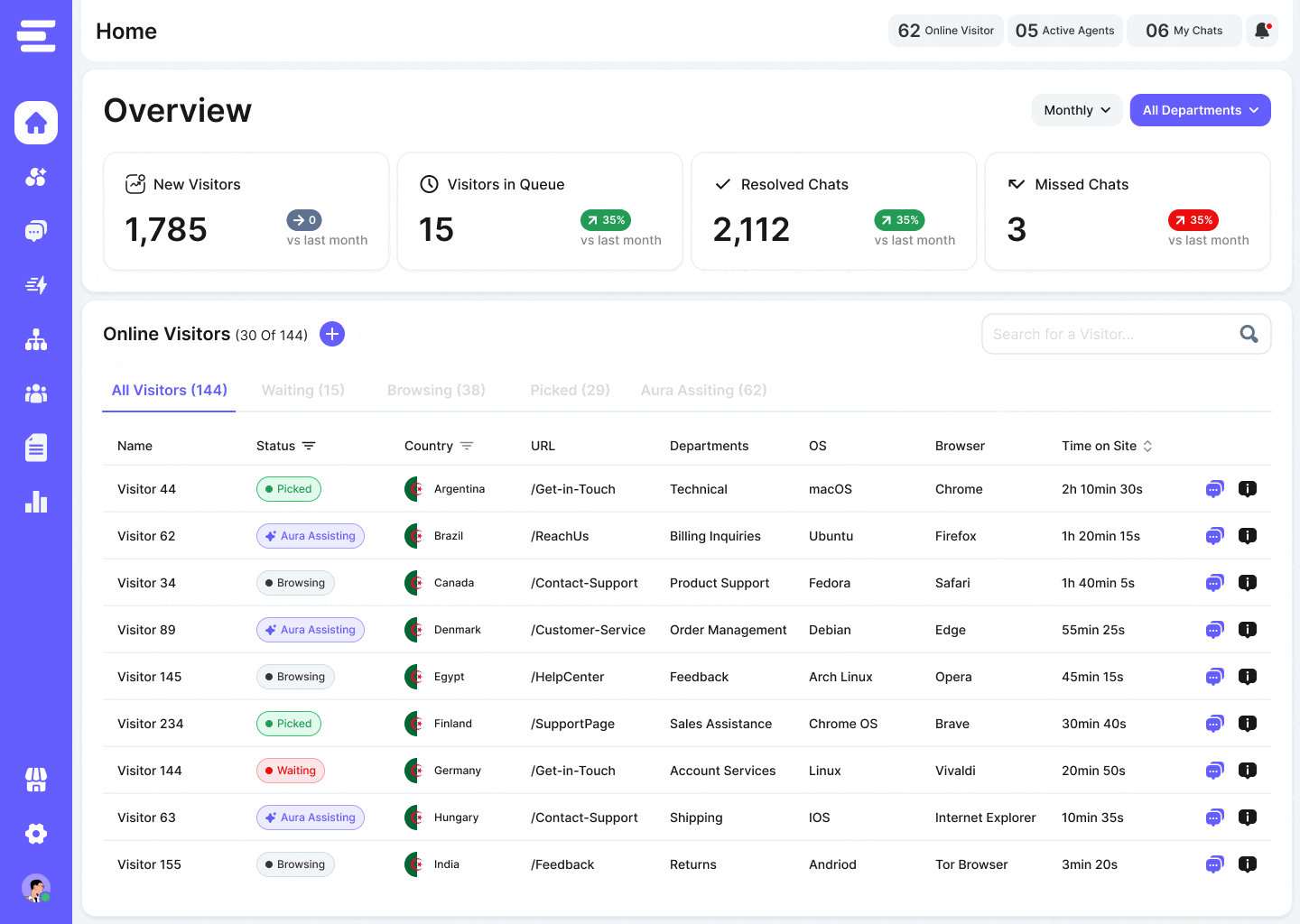Sort by Time on Site column
The height and width of the screenshot is (924, 1300).
tap(1147, 446)
